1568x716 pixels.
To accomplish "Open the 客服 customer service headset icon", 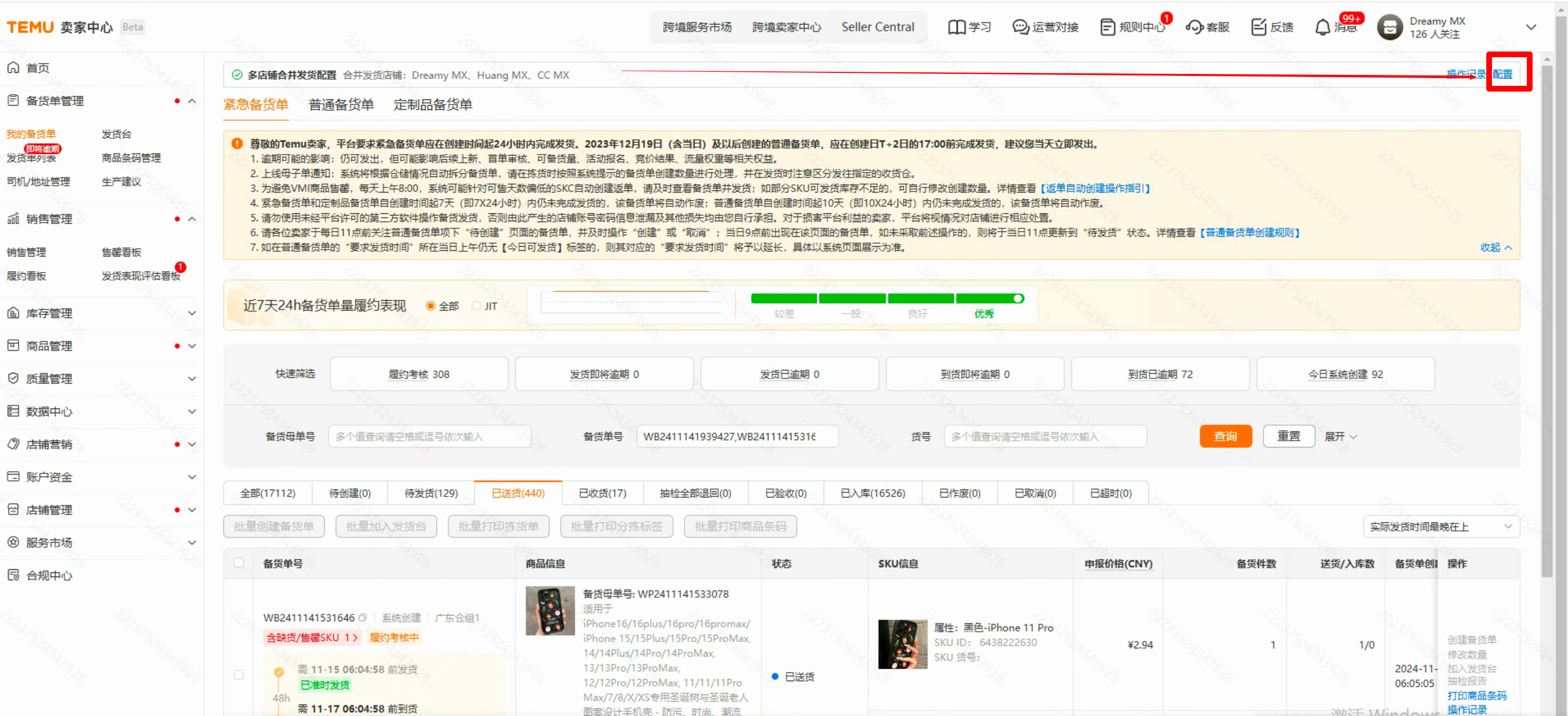I will [1194, 28].
